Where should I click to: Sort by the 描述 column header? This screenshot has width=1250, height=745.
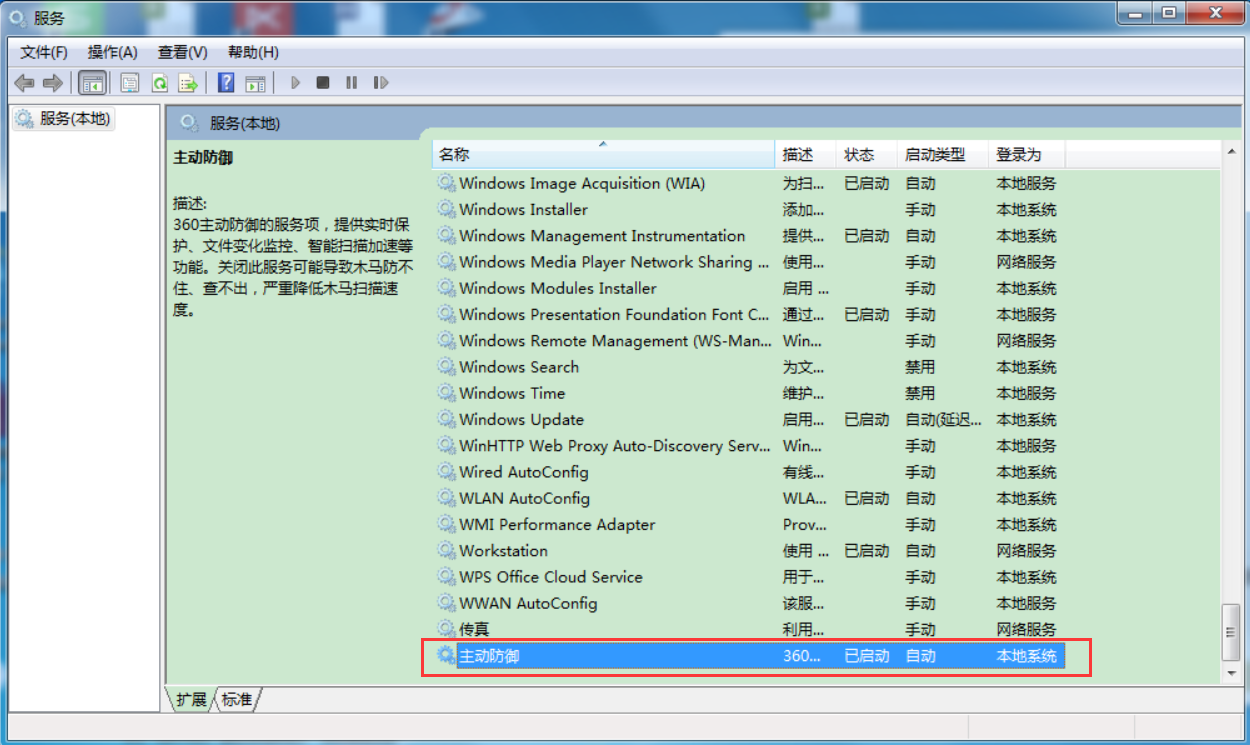pos(805,154)
